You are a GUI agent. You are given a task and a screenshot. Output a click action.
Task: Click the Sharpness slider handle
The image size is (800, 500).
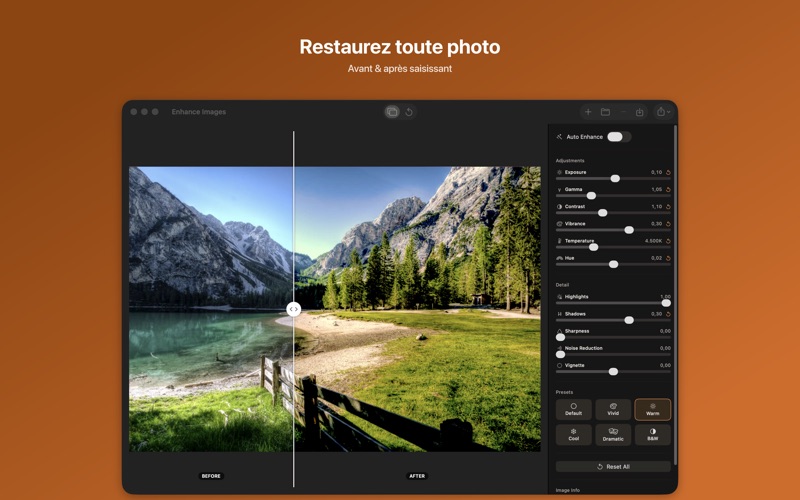coord(560,337)
